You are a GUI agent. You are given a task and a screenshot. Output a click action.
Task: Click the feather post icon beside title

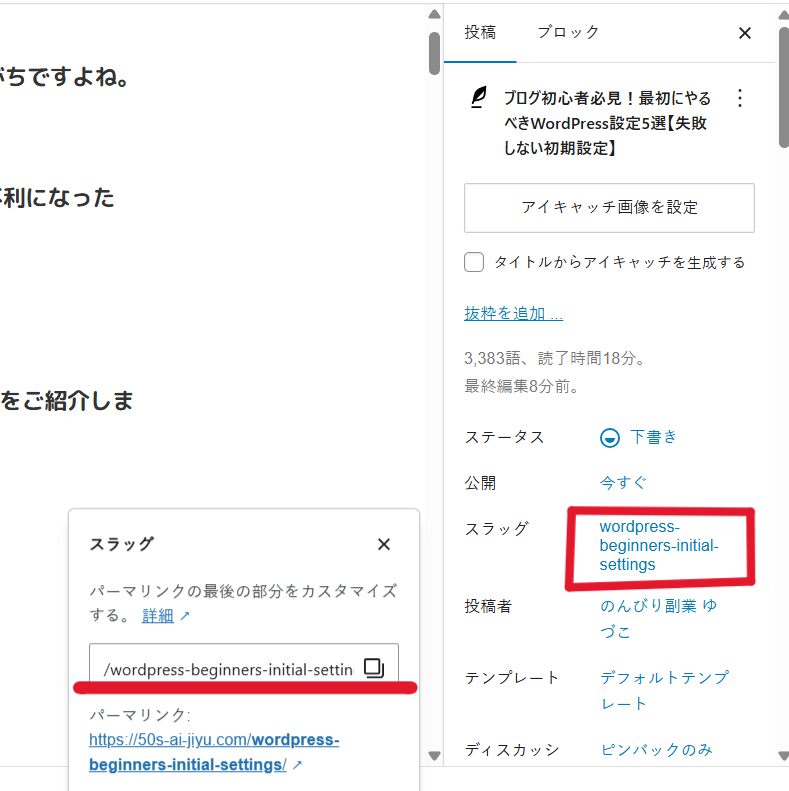tap(479, 97)
